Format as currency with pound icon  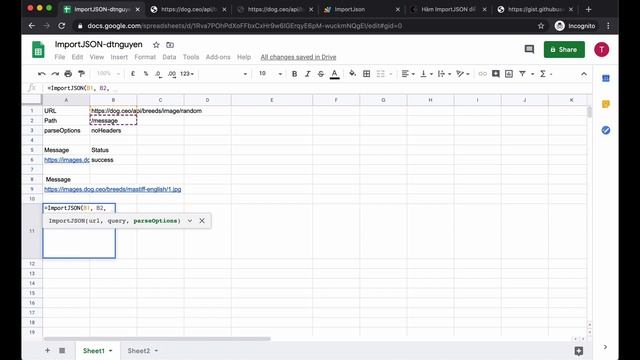[133, 74]
